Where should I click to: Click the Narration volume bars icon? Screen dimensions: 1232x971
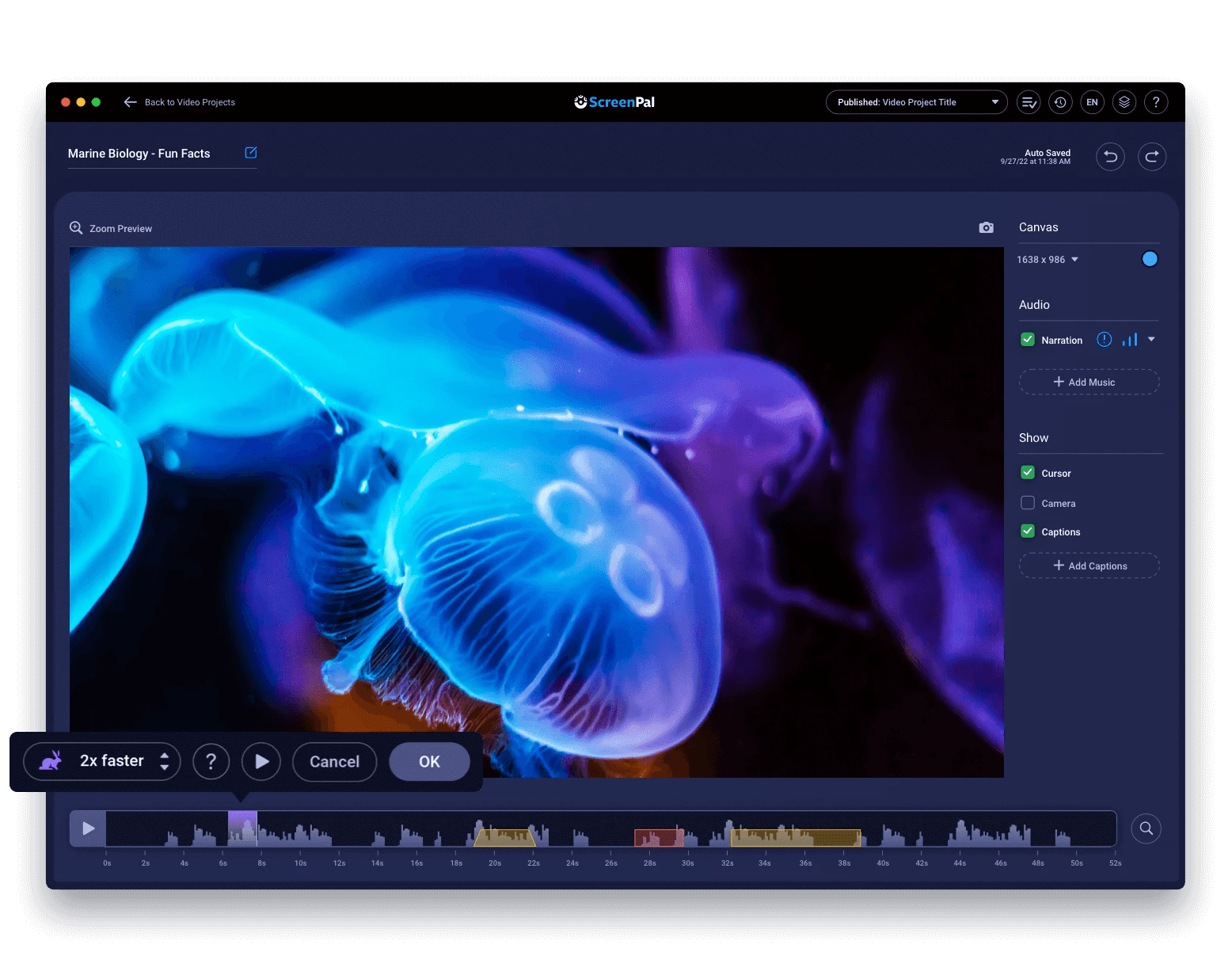pos(1130,339)
